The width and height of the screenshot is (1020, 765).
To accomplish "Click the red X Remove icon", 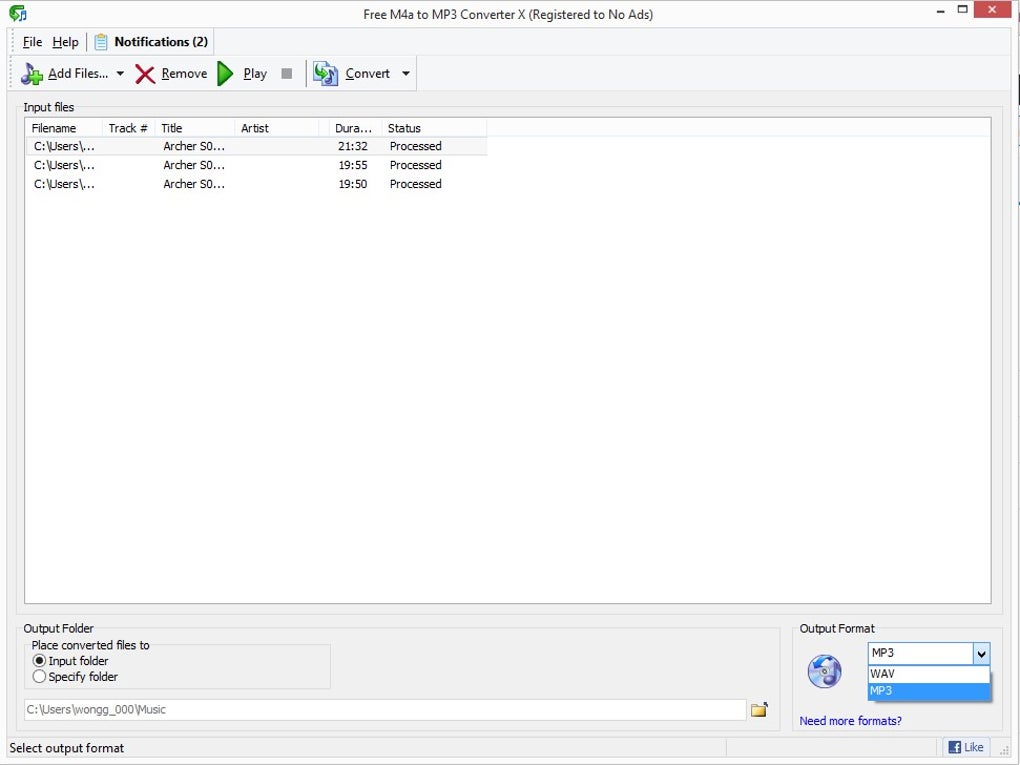I will click(x=145, y=74).
